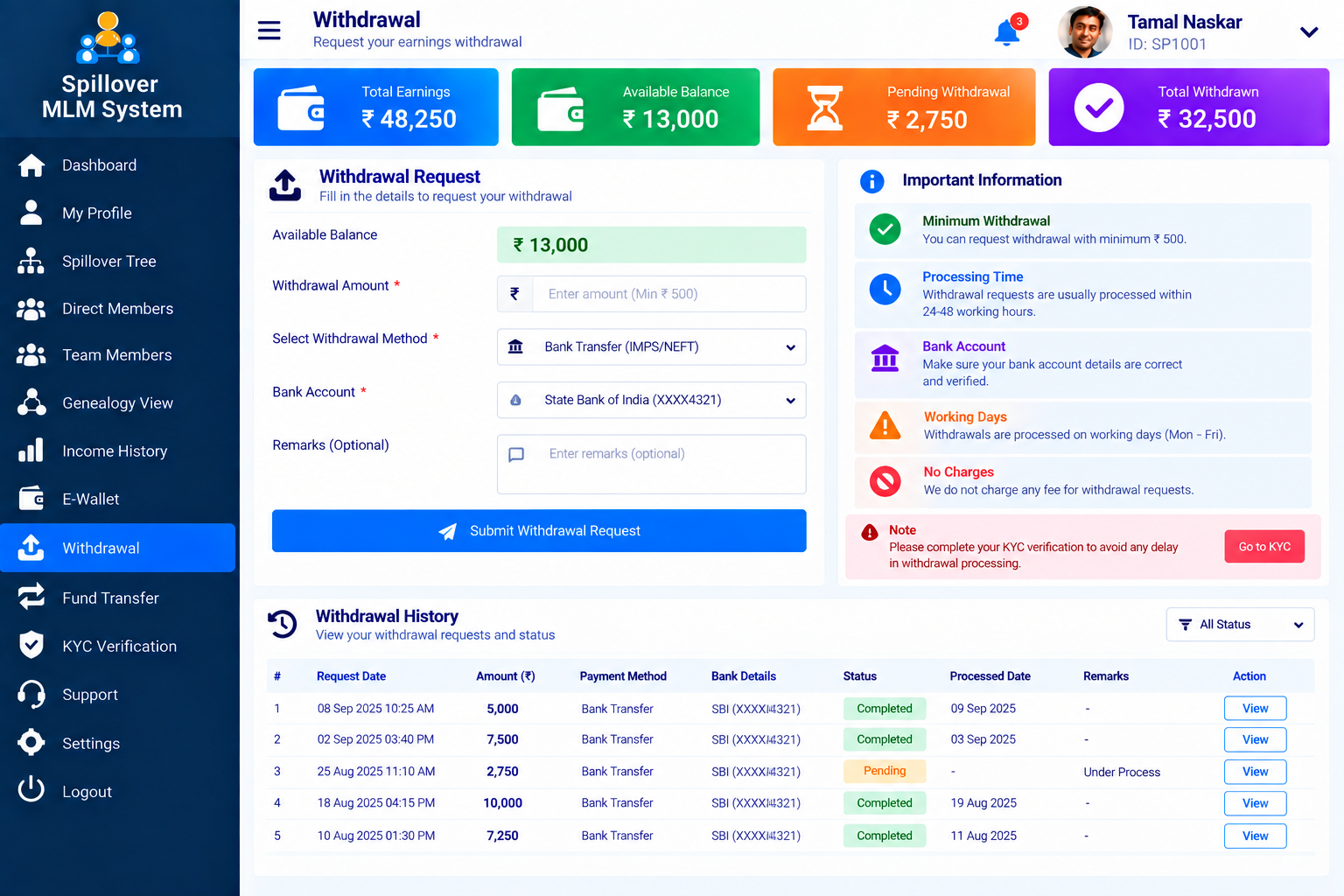Click Submit Withdrawal Request button

click(539, 531)
